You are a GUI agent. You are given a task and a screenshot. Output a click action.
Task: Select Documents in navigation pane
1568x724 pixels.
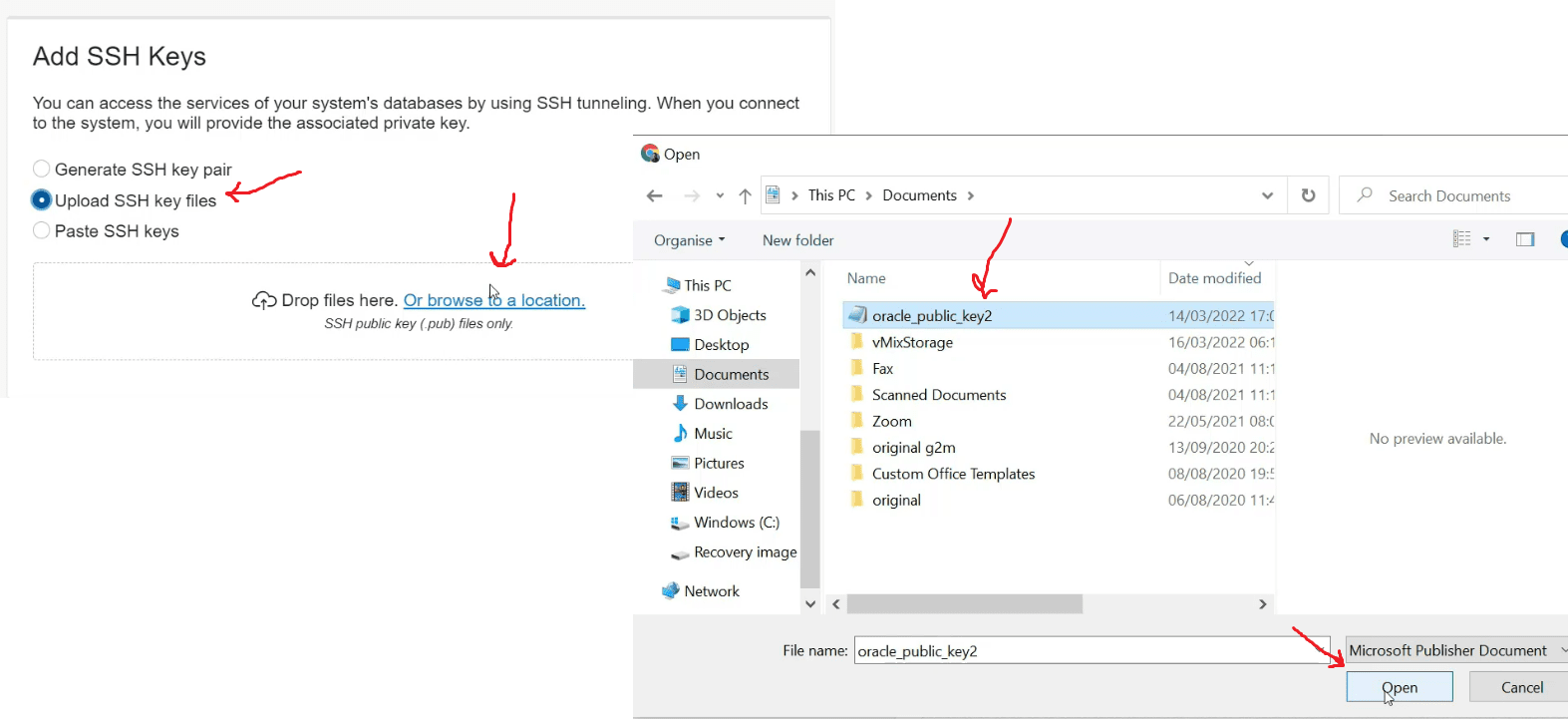tap(717, 374)
